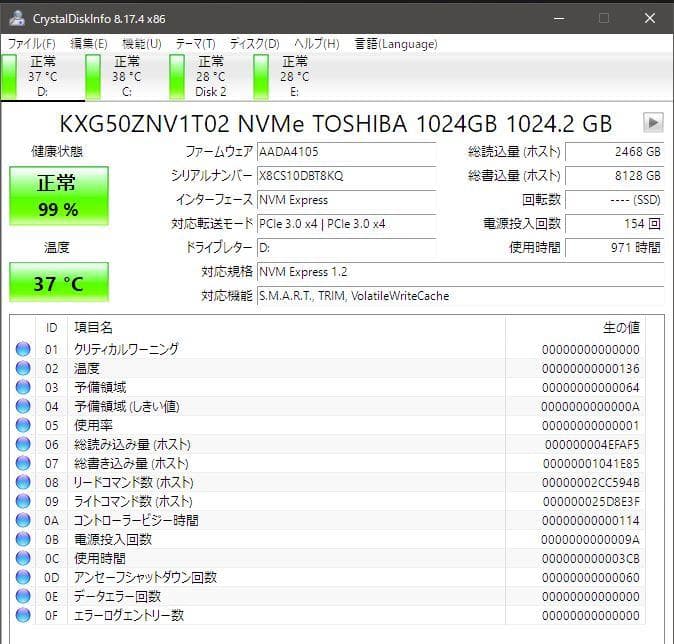
Task: Click the 正常 99 % health status button
Action: (59, 196)
